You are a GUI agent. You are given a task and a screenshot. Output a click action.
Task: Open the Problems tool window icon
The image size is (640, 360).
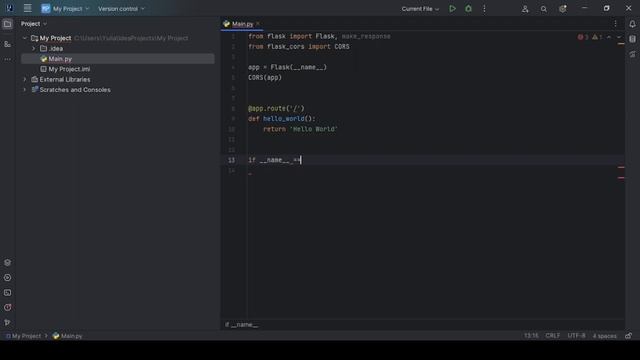coord(7,308)
